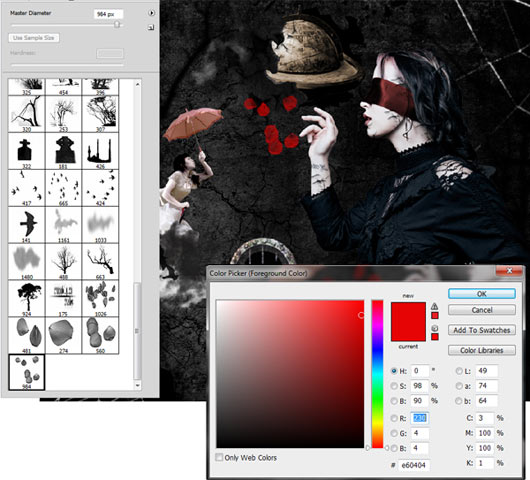The height and width of the screenshot is (480, 530).
Task: Click the S saturation value field
Action: pyautogui.click(x=419, y=386)
